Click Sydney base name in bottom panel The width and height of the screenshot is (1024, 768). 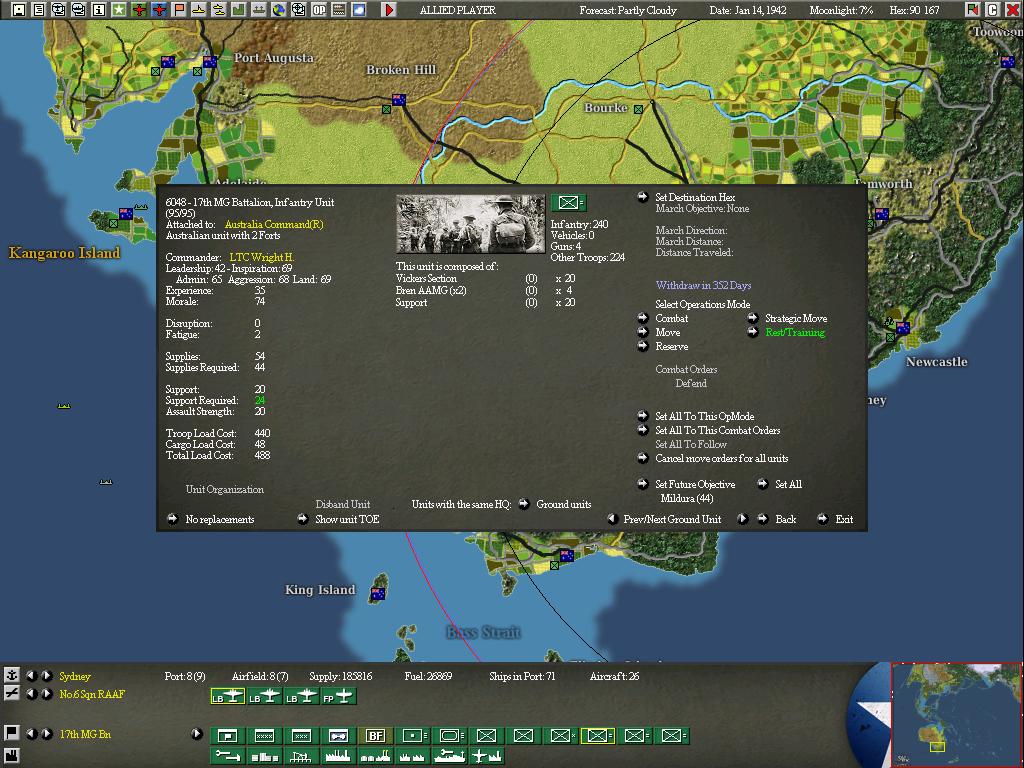point(74,676)
